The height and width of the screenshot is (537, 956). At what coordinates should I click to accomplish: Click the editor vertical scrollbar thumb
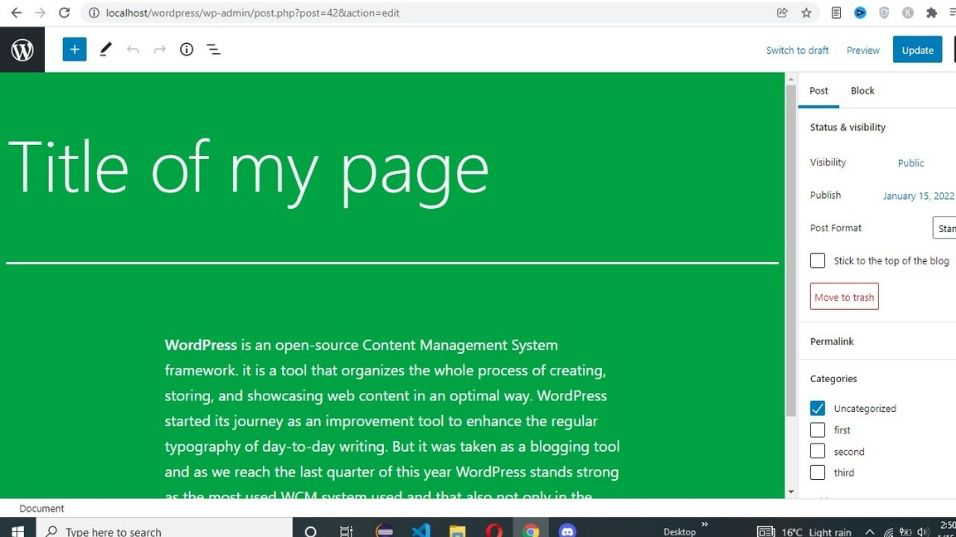coord(791,250)
